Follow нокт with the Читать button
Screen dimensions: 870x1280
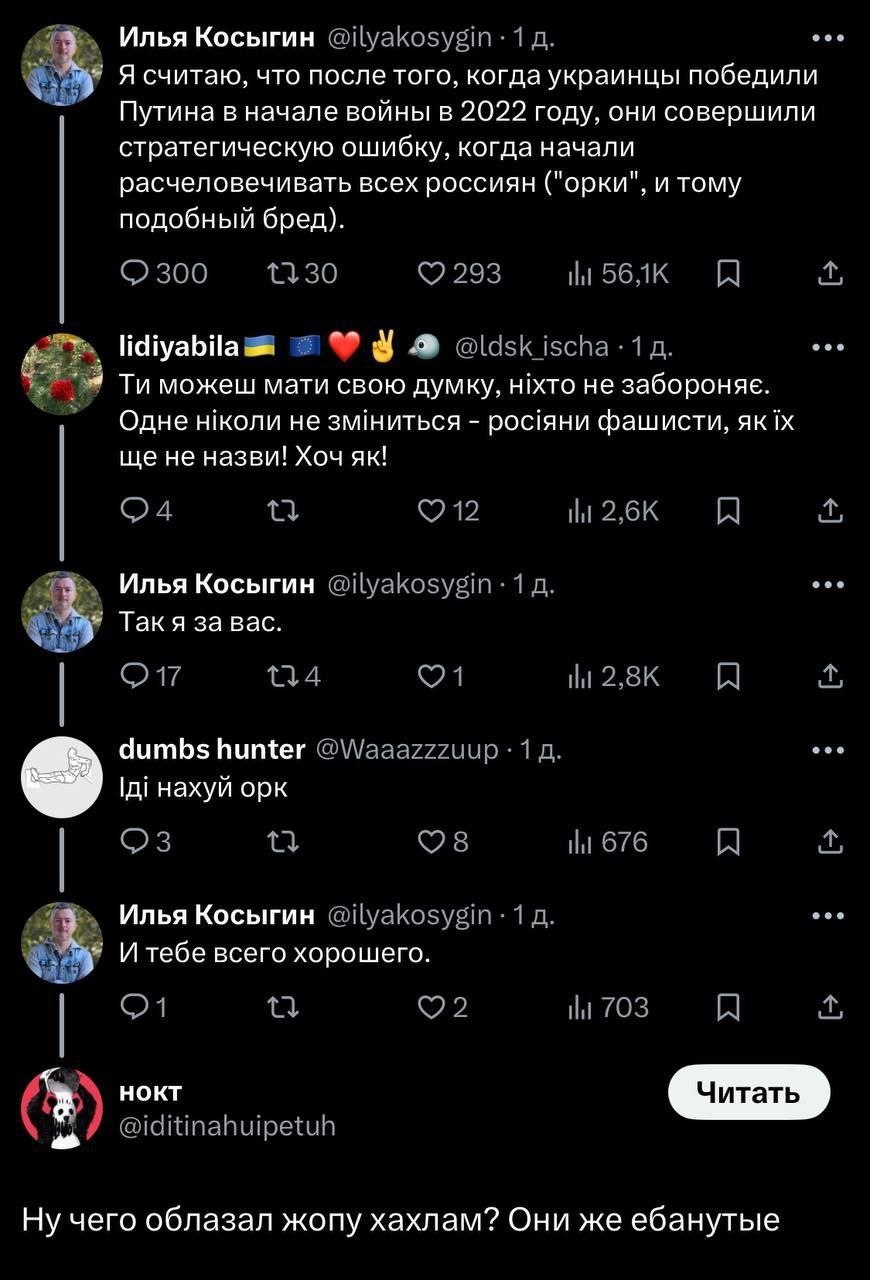(x=748, y=1092)
